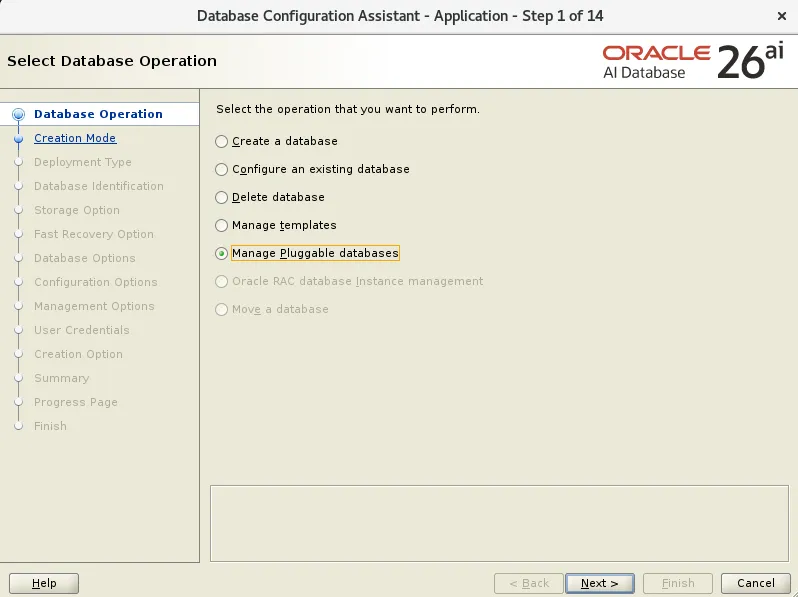Open the Help button
Screen dimensions: 798x597
[x=44, y=583]
